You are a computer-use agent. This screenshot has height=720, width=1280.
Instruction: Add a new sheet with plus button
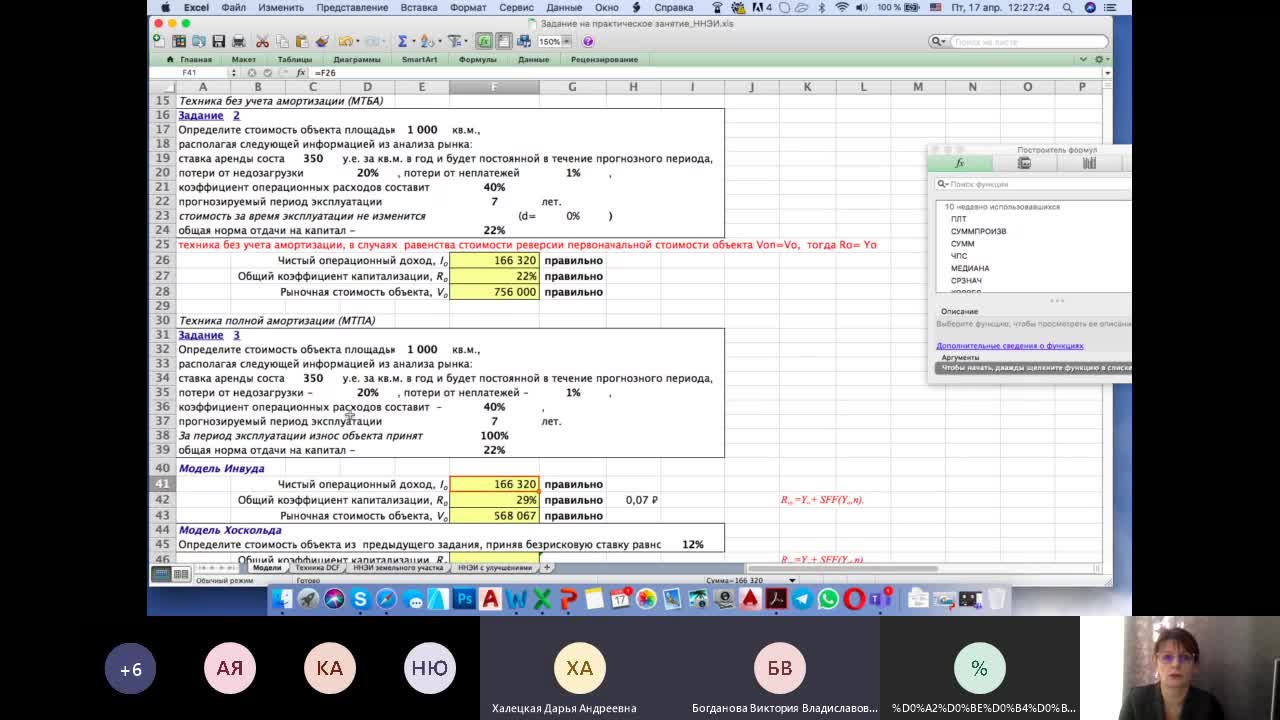547,567
